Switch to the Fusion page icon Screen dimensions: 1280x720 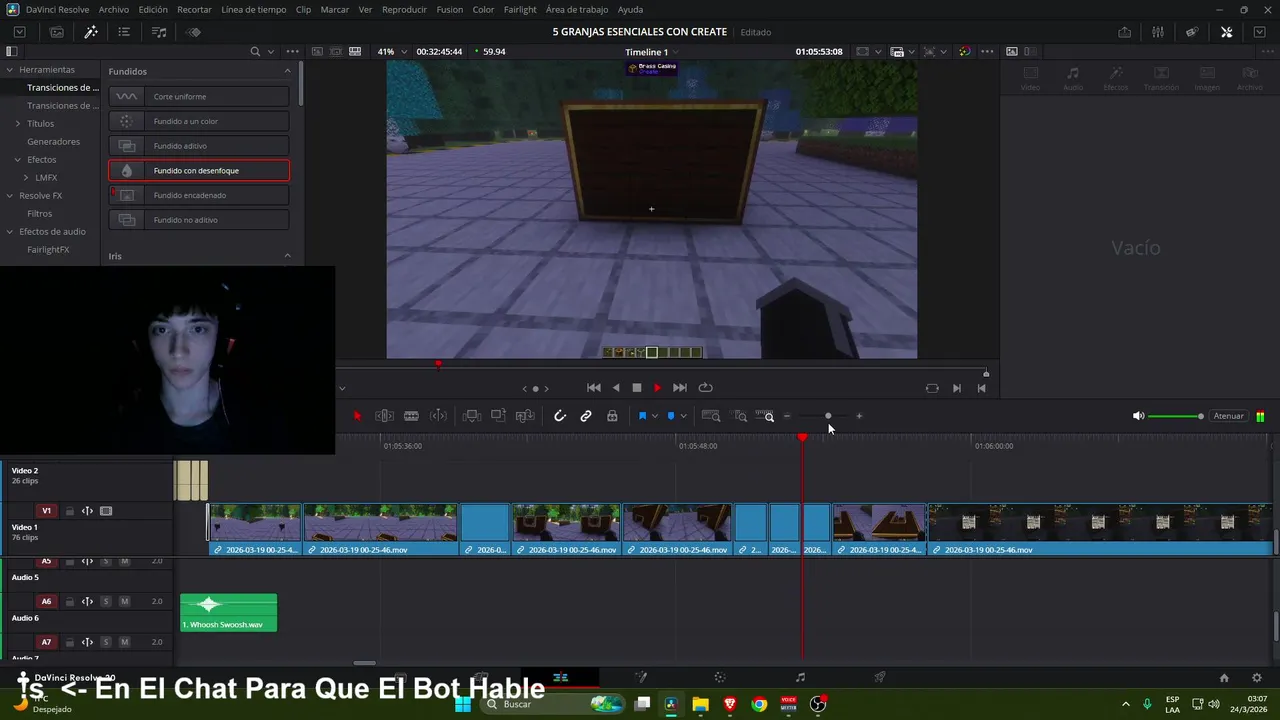641,677
